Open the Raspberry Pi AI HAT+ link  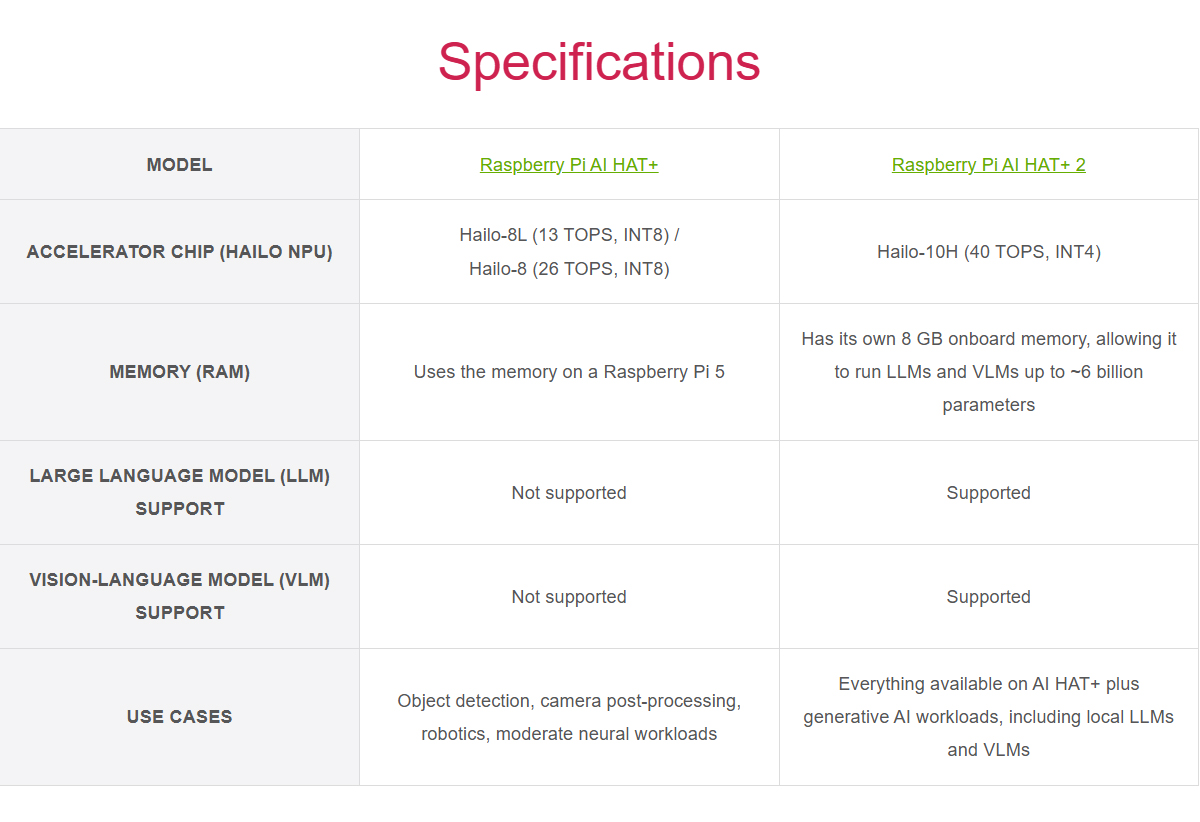coord(569,165)
